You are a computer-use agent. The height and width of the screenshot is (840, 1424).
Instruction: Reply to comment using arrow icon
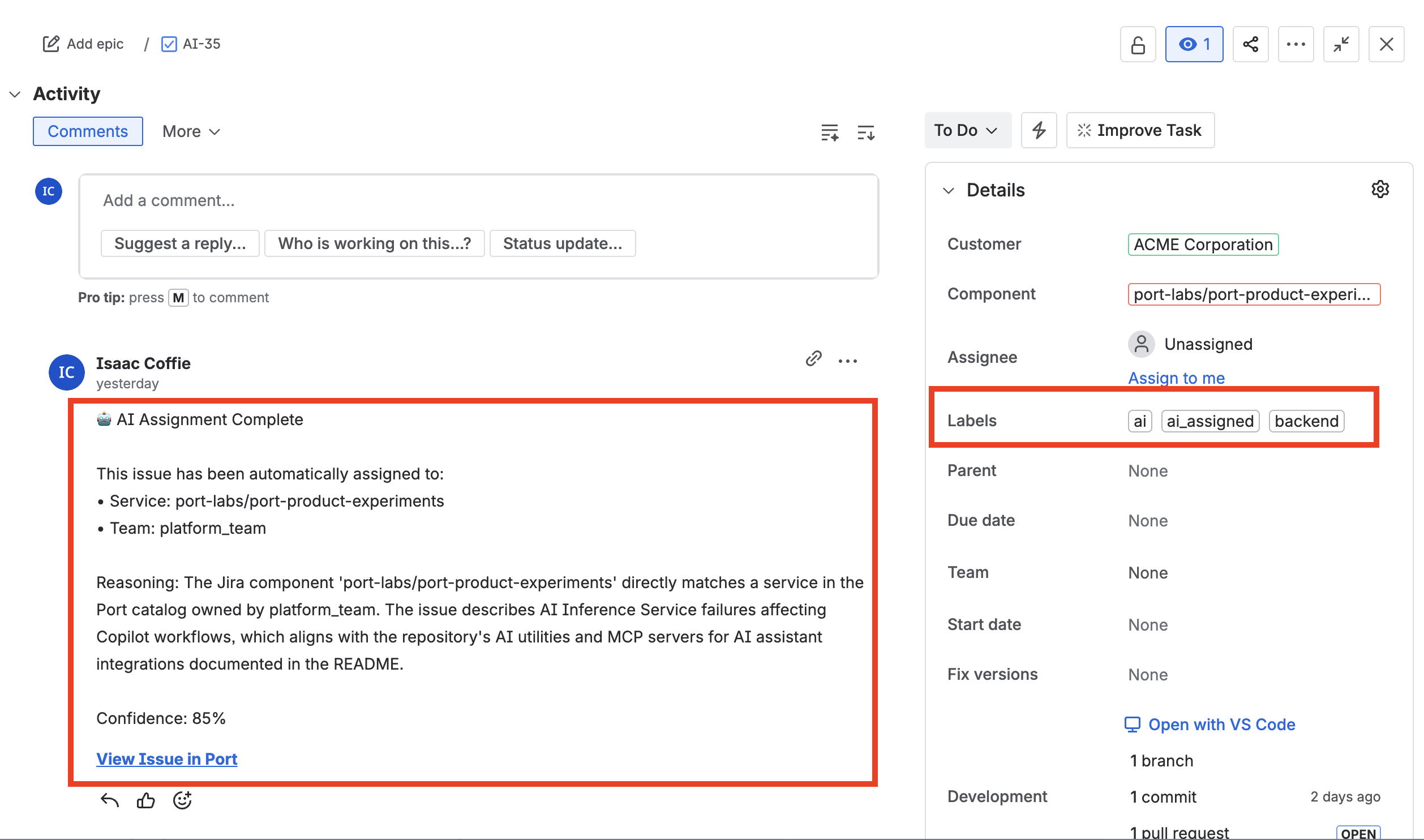109,800
